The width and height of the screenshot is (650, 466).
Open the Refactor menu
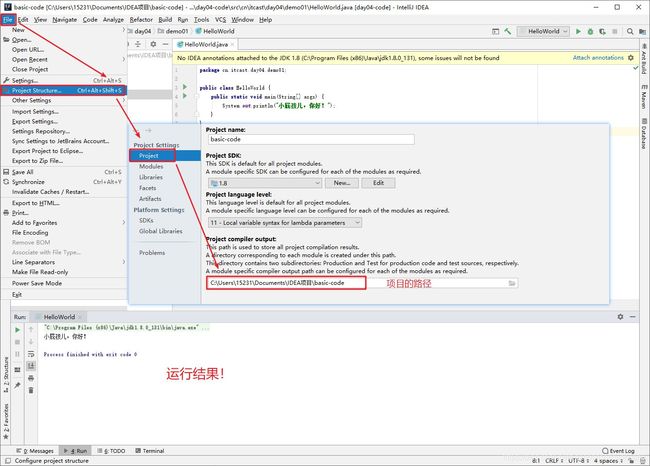coord(141,19)
